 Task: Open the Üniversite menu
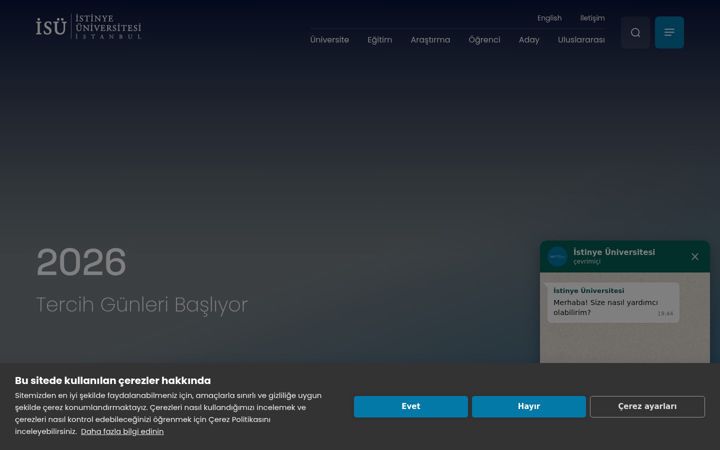[x=329, y=40]
